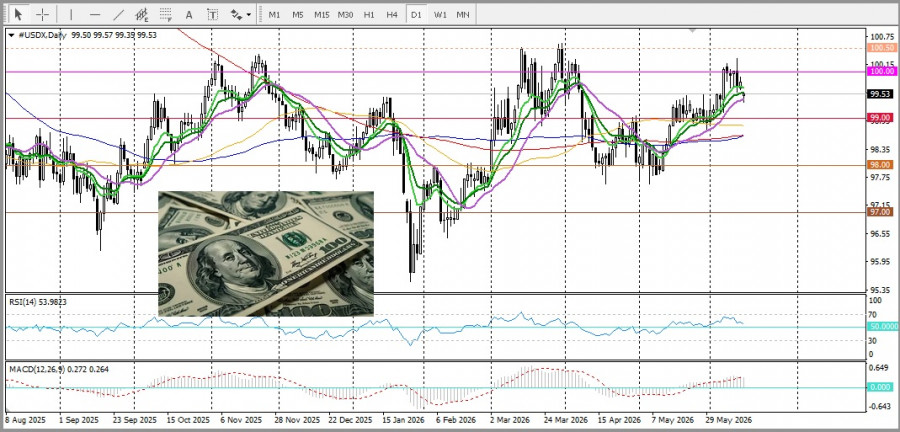Click the black 99.53 current price label
Viewport: 900px width, 432px height.
click(881, 94)
